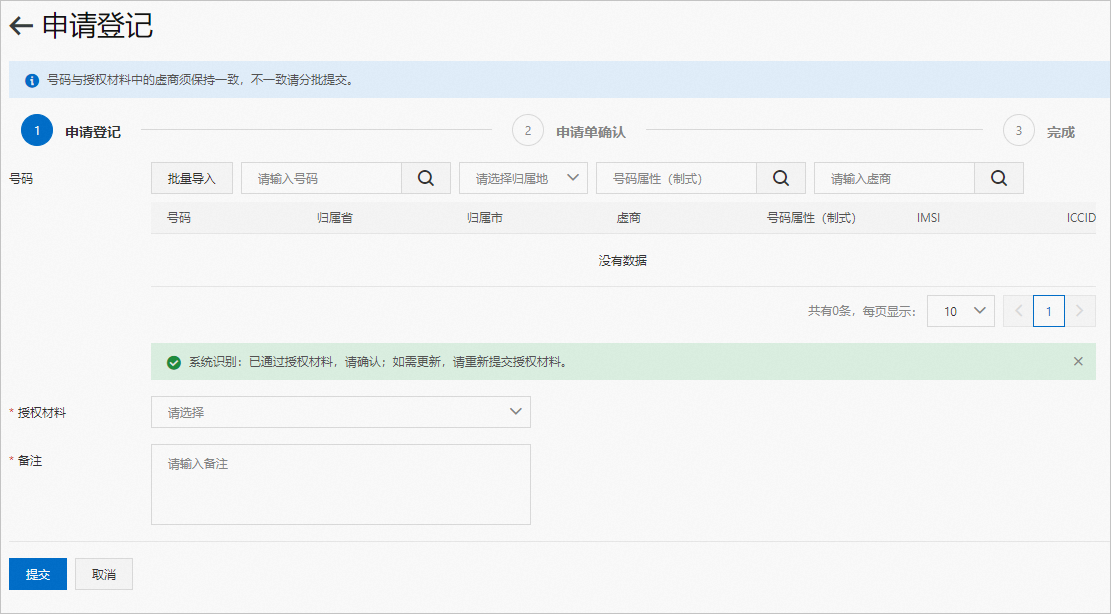Click the search icon next to 号码属性（制式）

click(780, 177)
